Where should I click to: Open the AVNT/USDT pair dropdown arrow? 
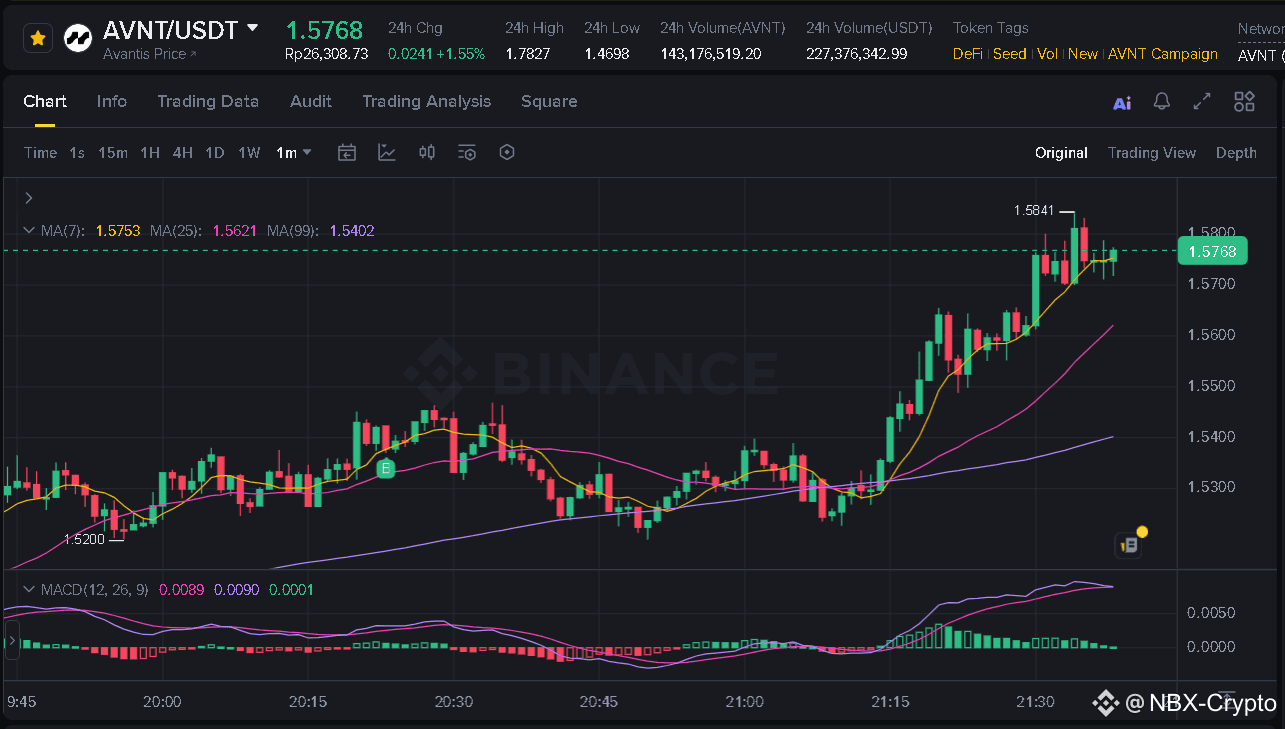coord(253,28)
